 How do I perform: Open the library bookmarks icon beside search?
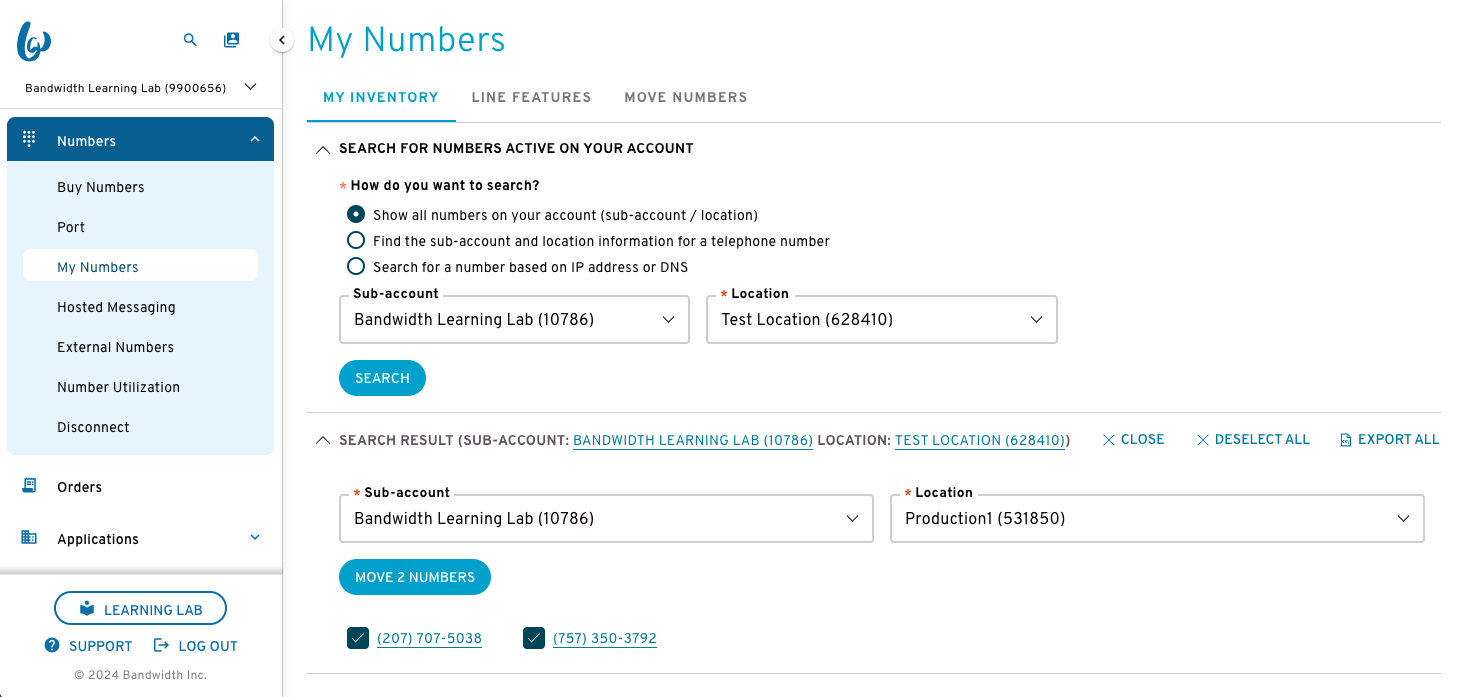pos(232,40)
